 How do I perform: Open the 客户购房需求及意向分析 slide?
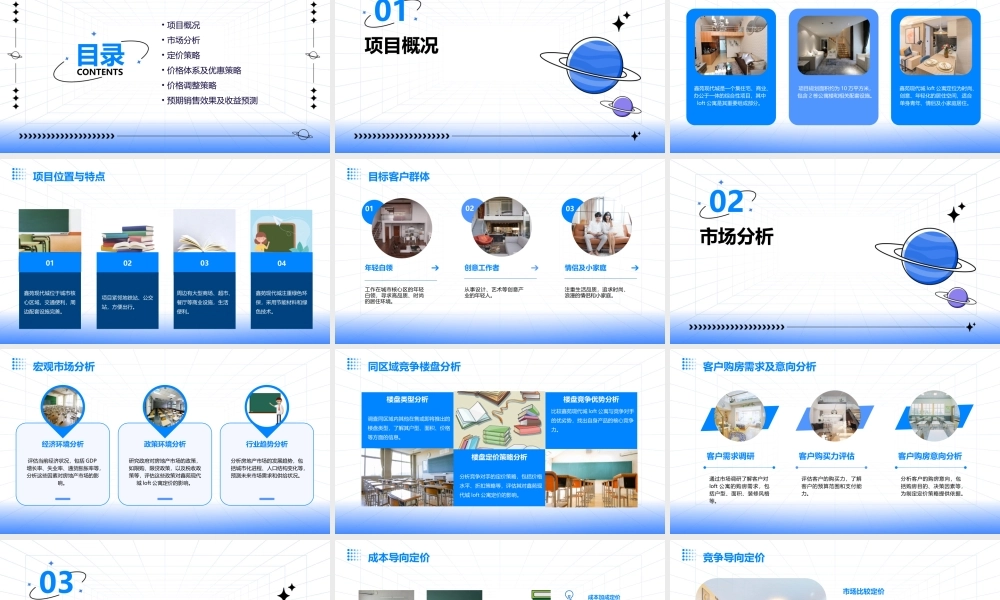coord(835,441)
